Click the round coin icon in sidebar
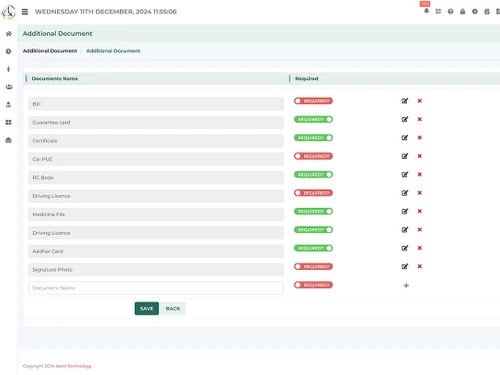 pyautogui.click(x=9, y=51)
